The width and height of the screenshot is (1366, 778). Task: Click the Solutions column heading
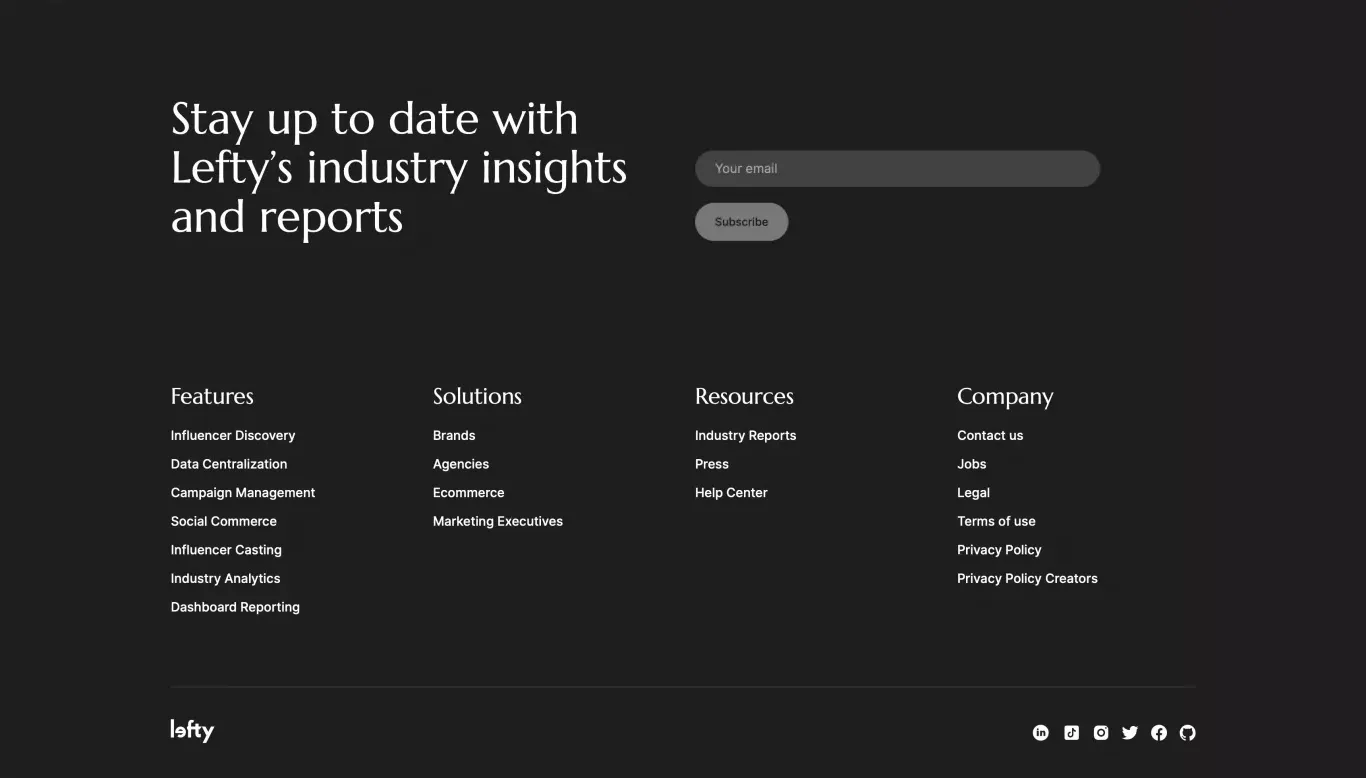(477, 396)
